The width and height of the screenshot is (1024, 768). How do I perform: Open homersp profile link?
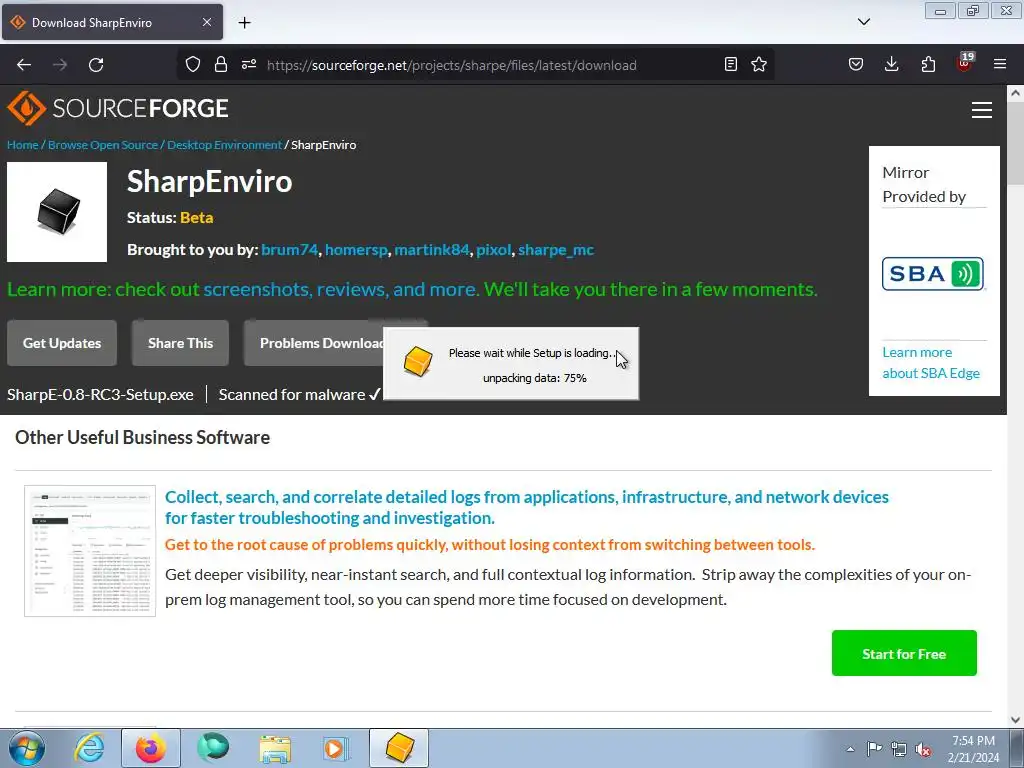(x=356, y=249)
